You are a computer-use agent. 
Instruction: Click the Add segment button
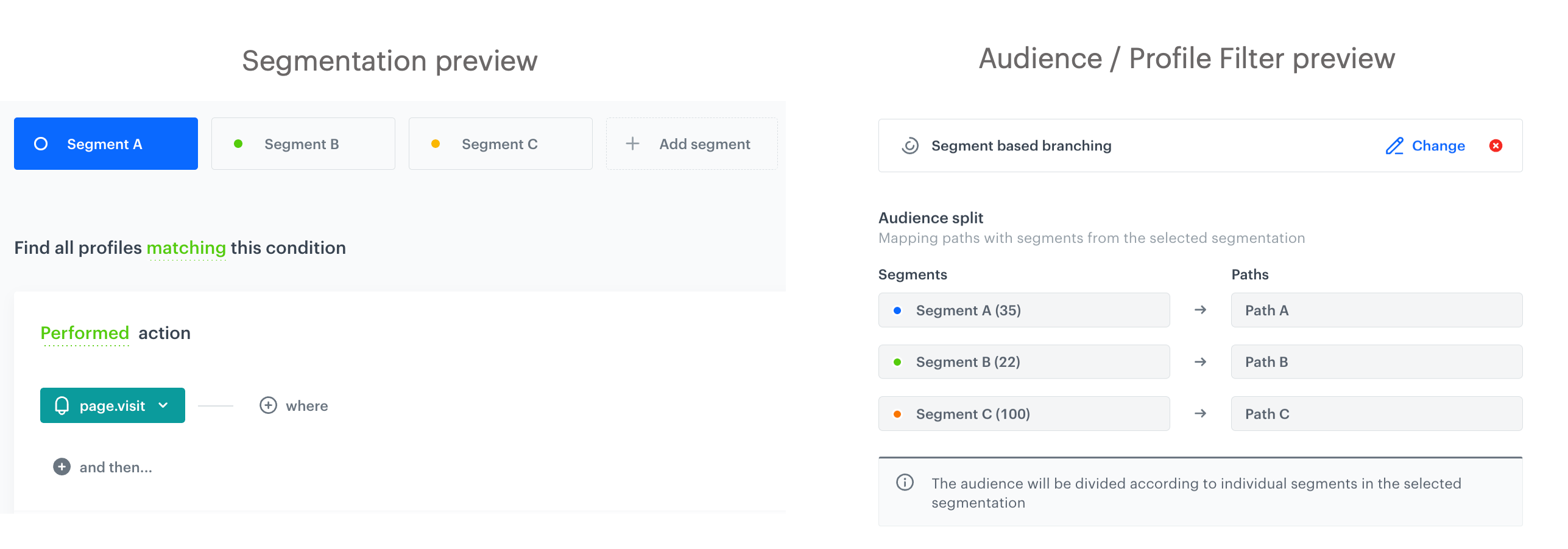pos(691,144)
